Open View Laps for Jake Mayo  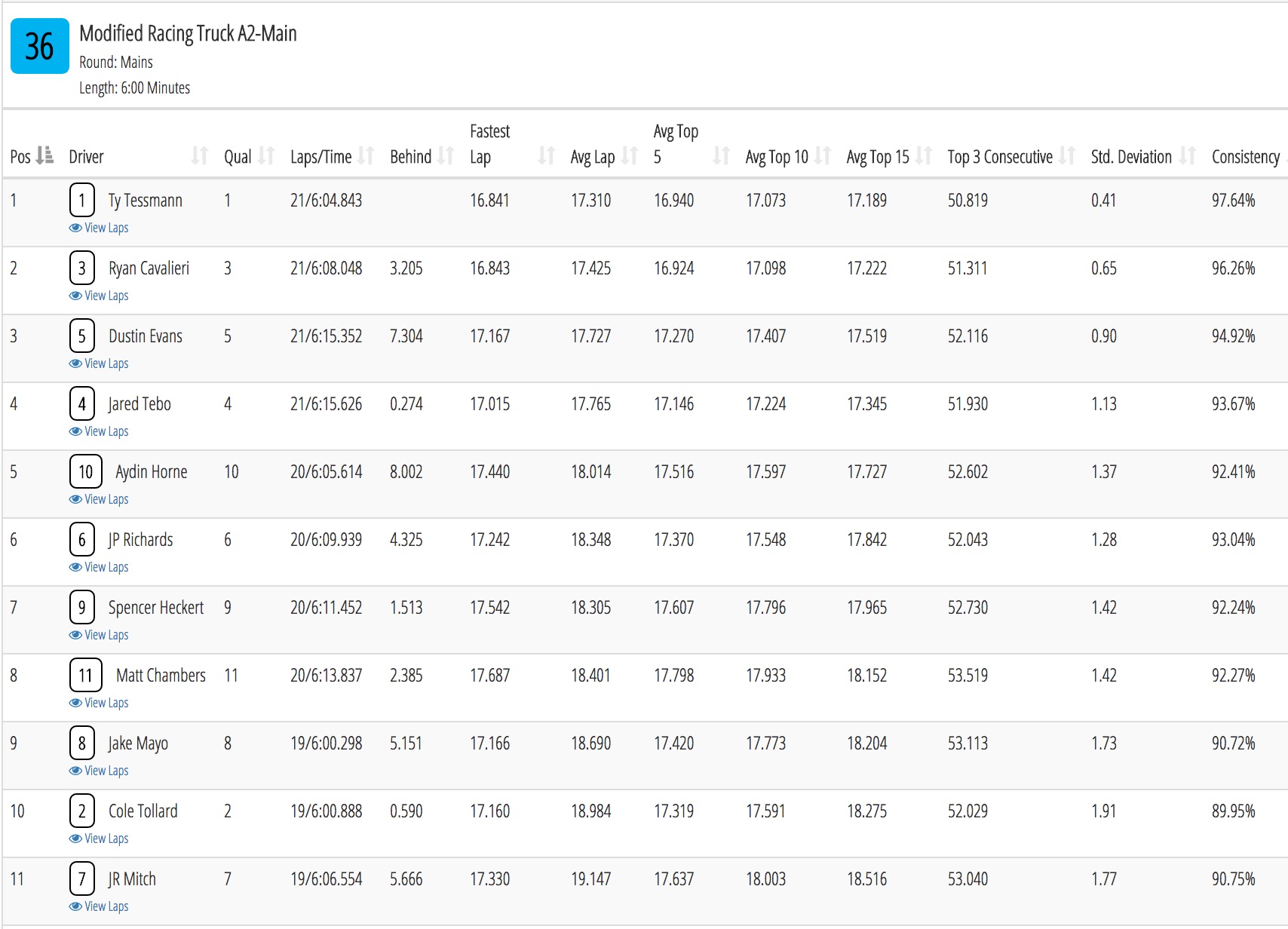pyautogui.click(x=99, y=771)
